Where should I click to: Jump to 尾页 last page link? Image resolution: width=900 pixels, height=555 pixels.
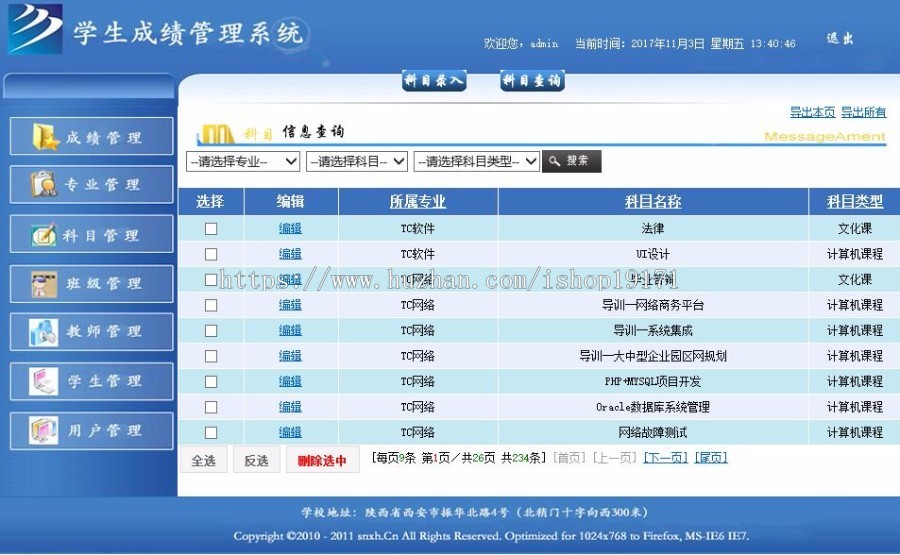(711, 457)
